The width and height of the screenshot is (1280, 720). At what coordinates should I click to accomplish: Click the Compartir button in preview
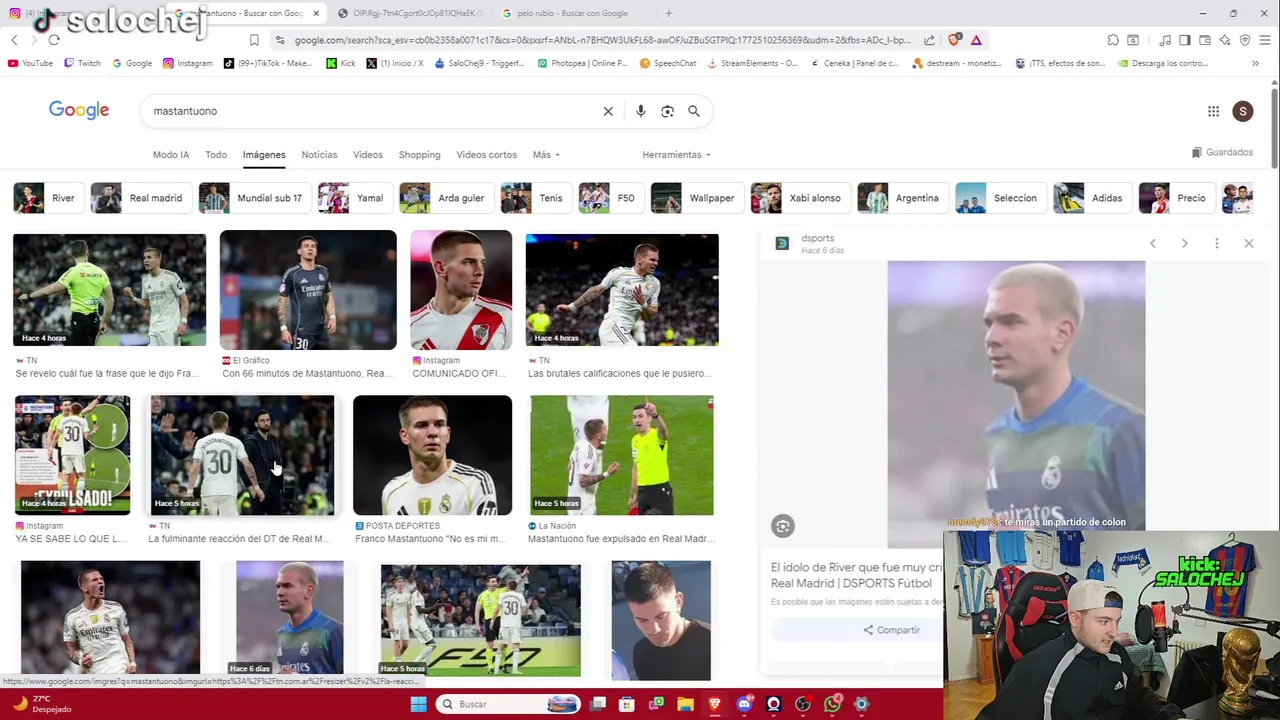pos(891,630)
